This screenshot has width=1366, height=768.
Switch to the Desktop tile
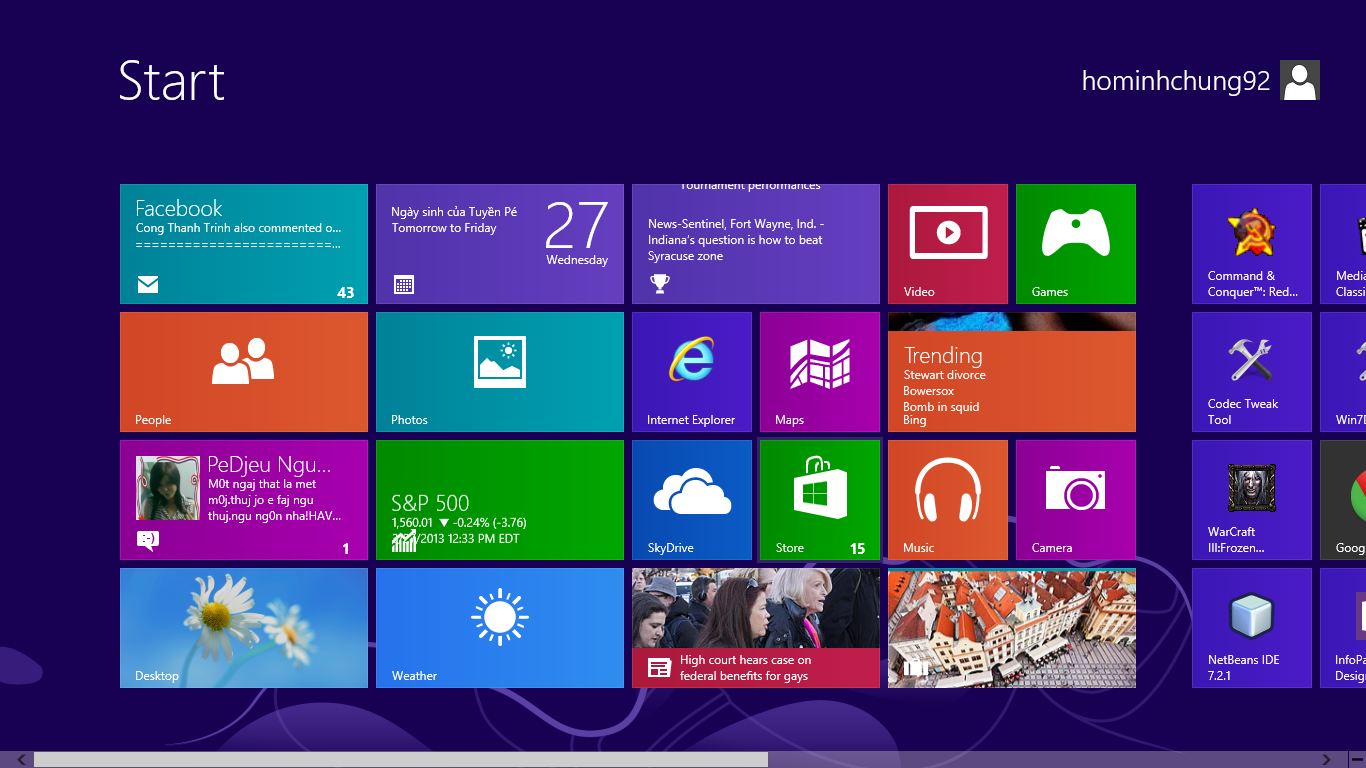pyautogui.click(x=243, y=627)
